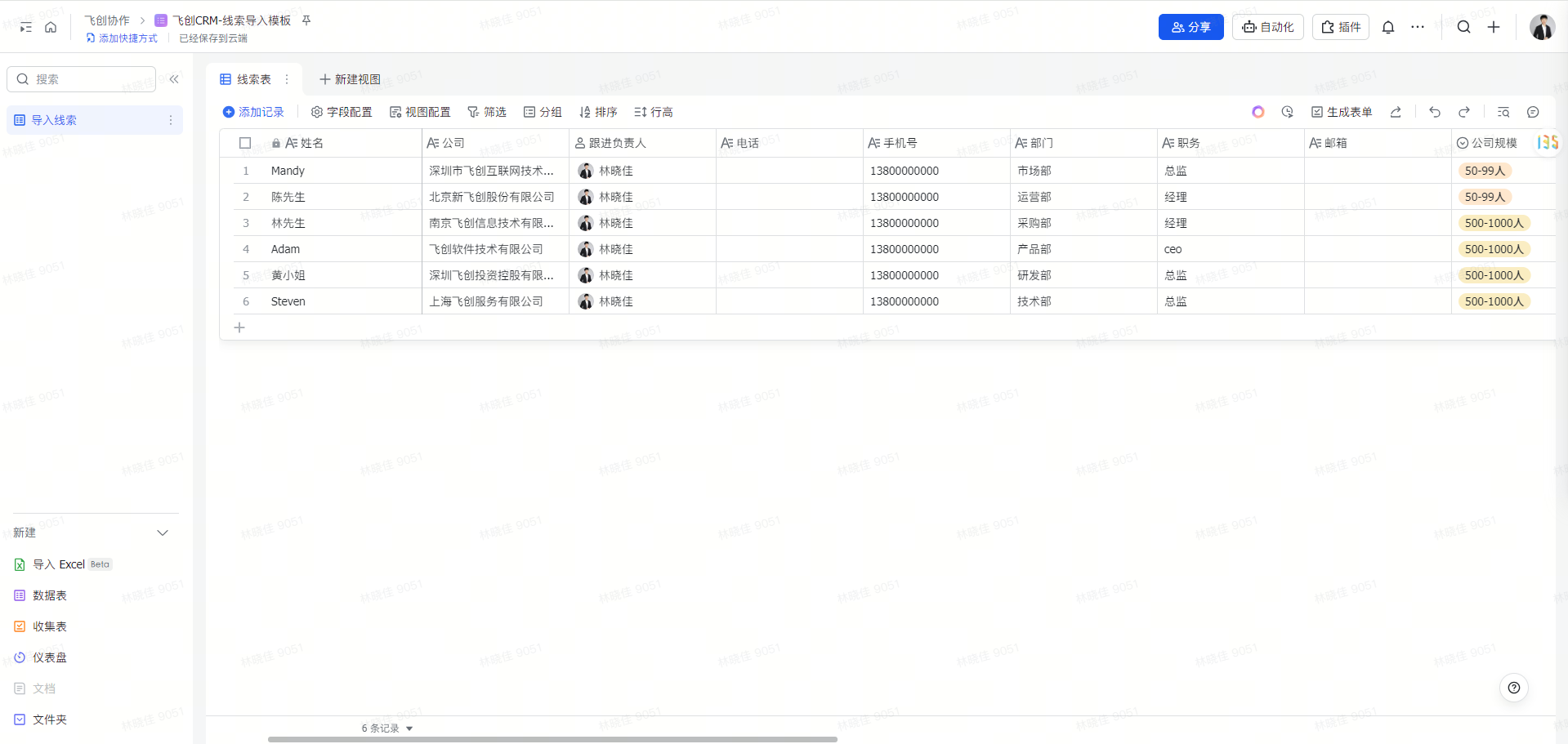Click the colorful AI assistant circle icon
Viewport: 1568px width, 744px height.
[1258, 112]
